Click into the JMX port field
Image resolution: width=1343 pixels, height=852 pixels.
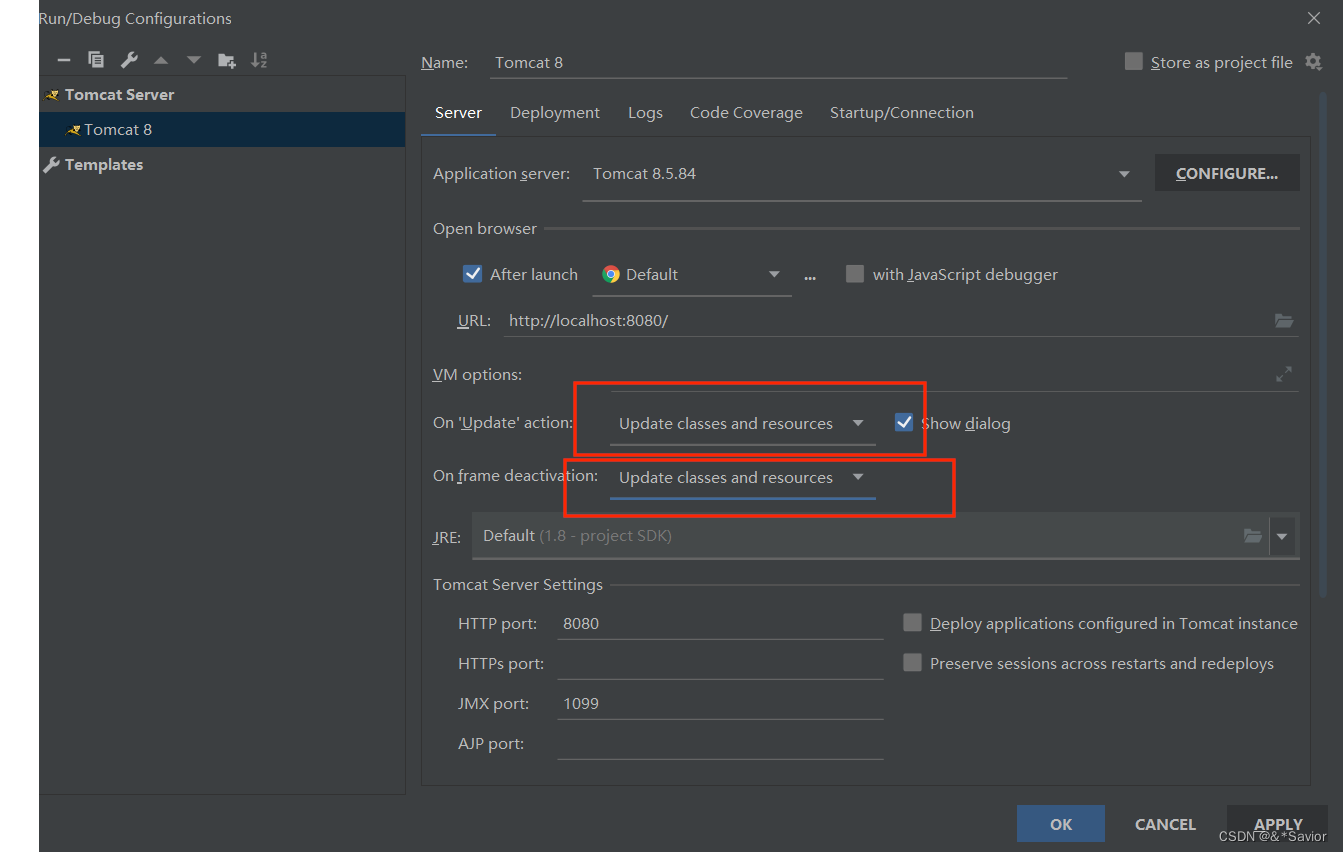720,703
